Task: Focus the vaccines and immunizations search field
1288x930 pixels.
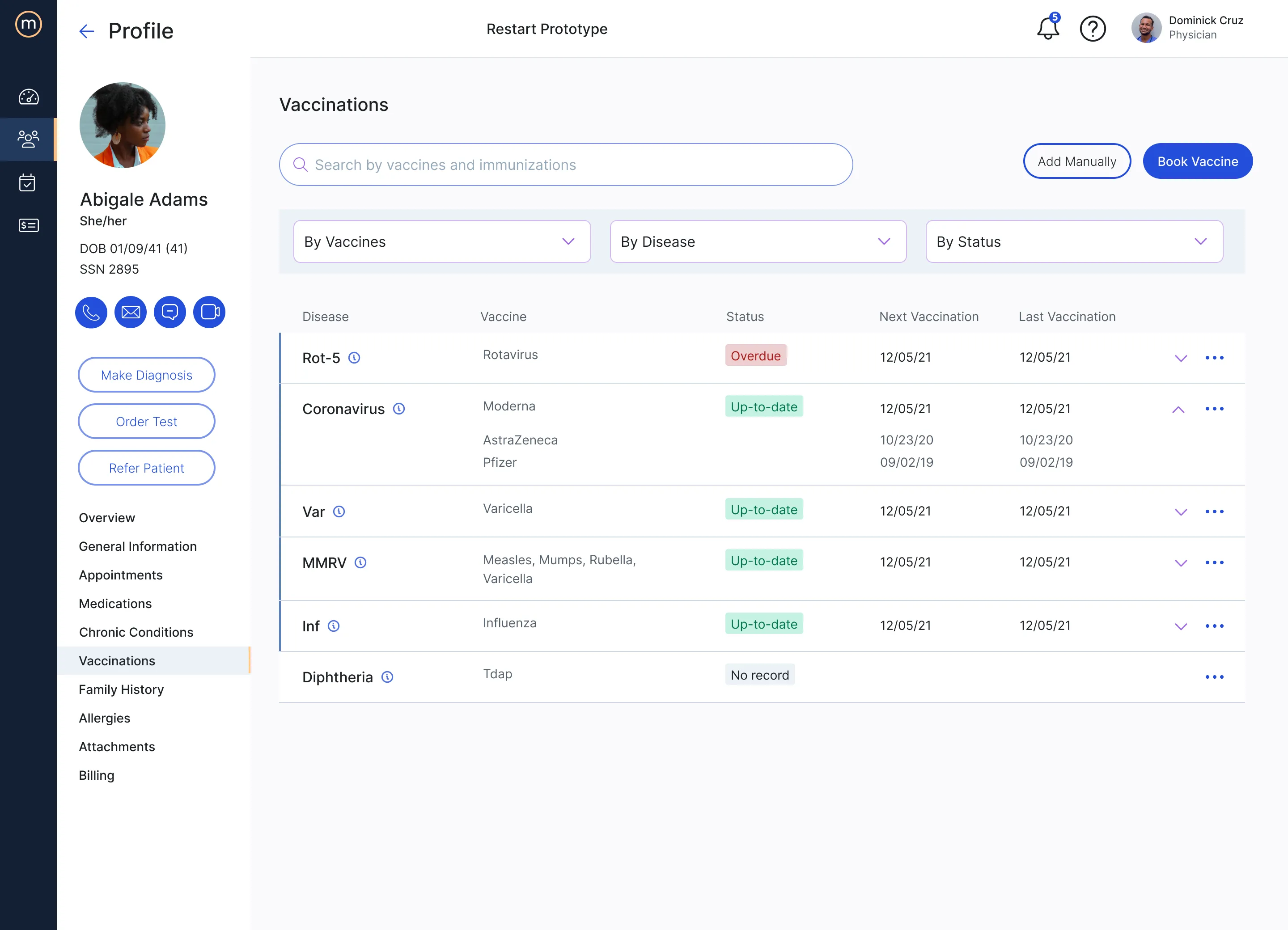Action: 566,165
